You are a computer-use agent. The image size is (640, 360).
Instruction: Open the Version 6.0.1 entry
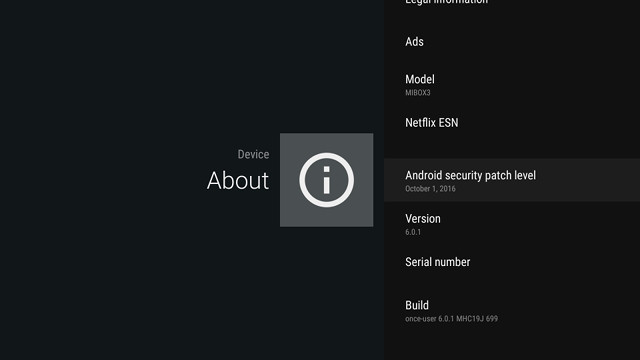pyautogui.click(x=512, y=224)
